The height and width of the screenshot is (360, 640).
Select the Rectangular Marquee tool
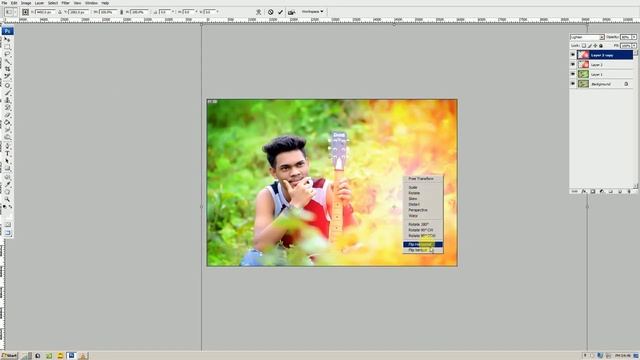pos(7,47)
